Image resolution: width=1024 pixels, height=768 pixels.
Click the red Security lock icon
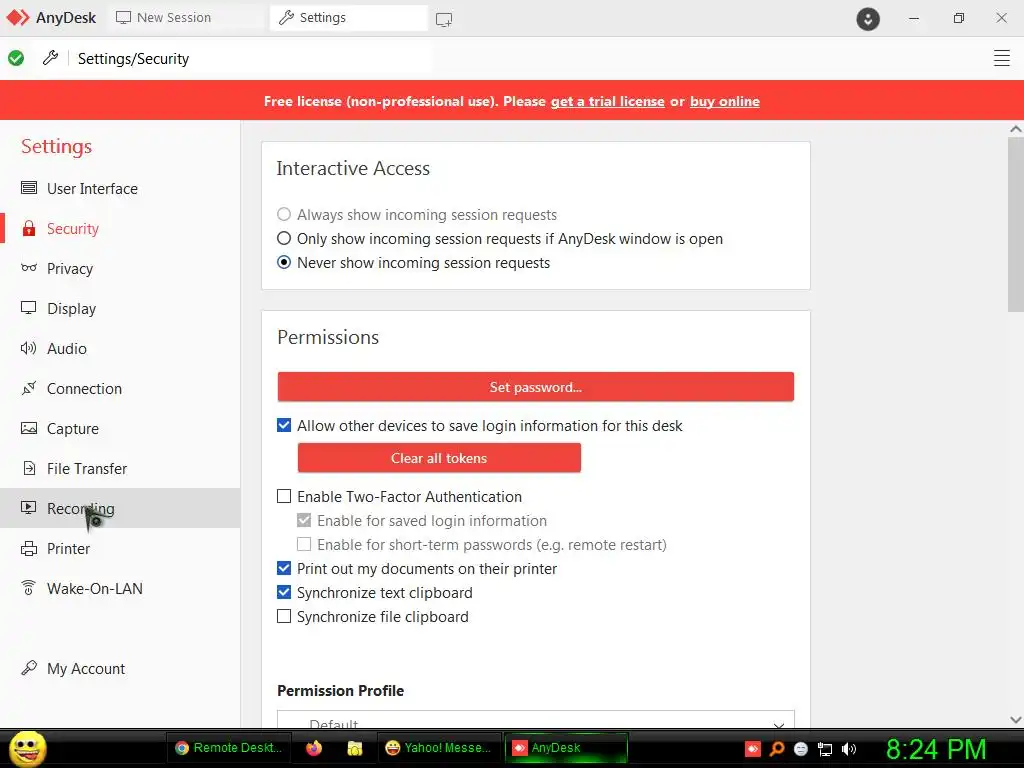29,228
